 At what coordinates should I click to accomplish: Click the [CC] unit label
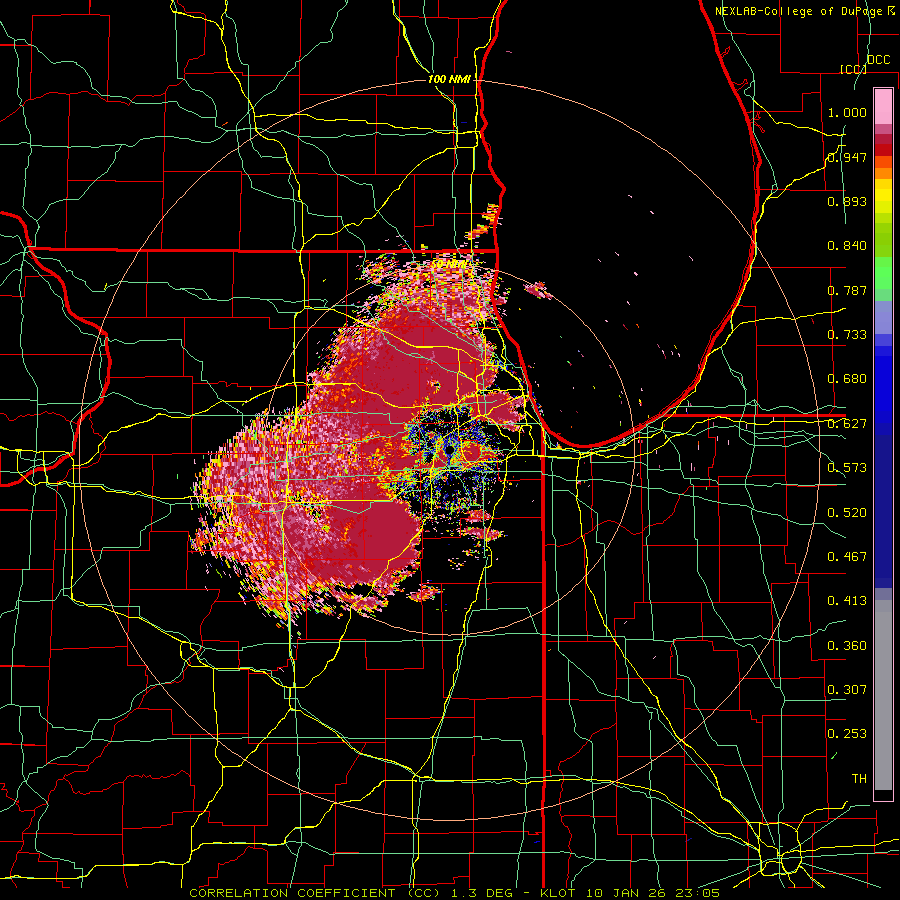pyautogui.click(x=853, y=69)
